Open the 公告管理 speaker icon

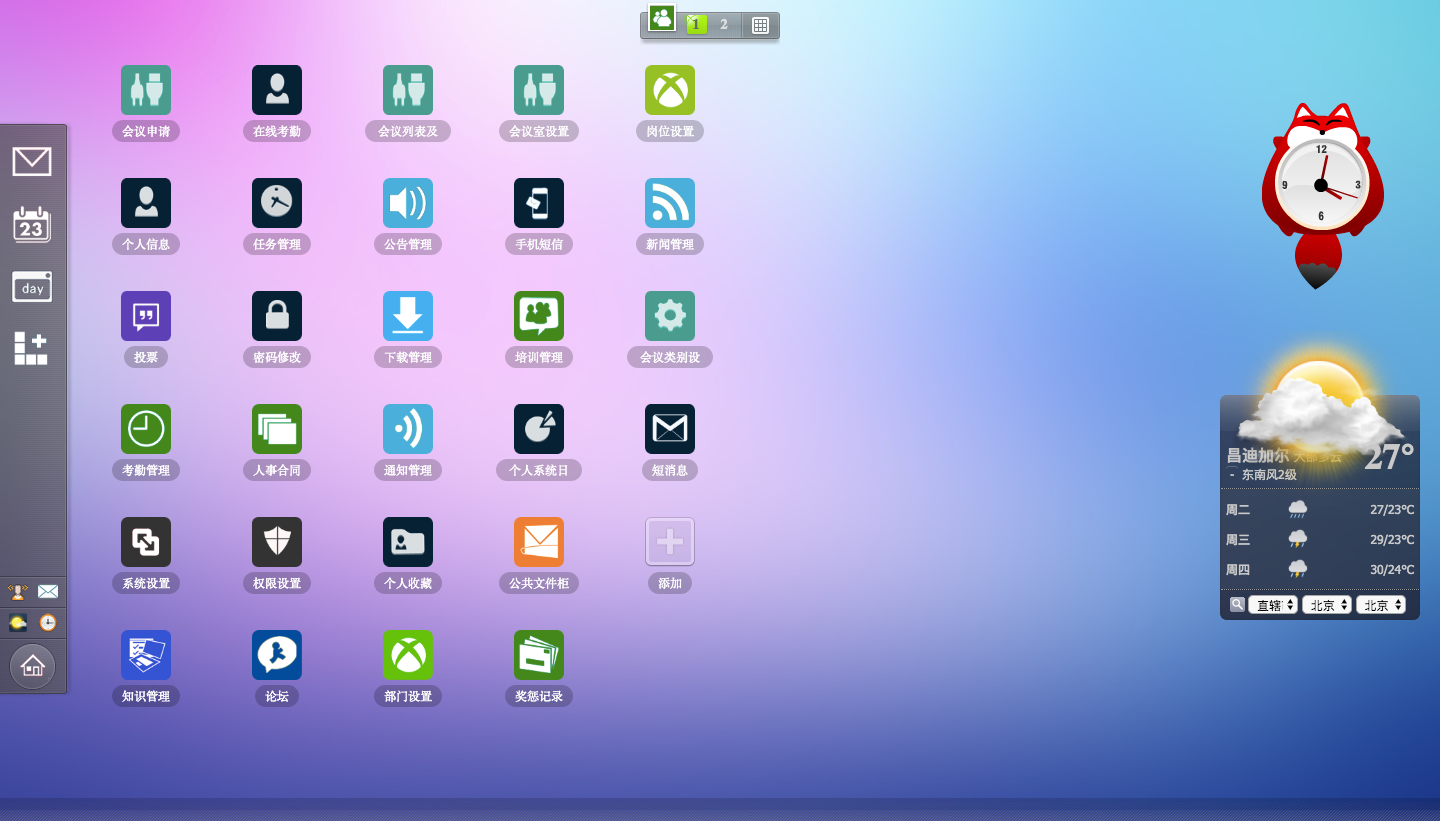pyautogui.click(x=408, y=203)
